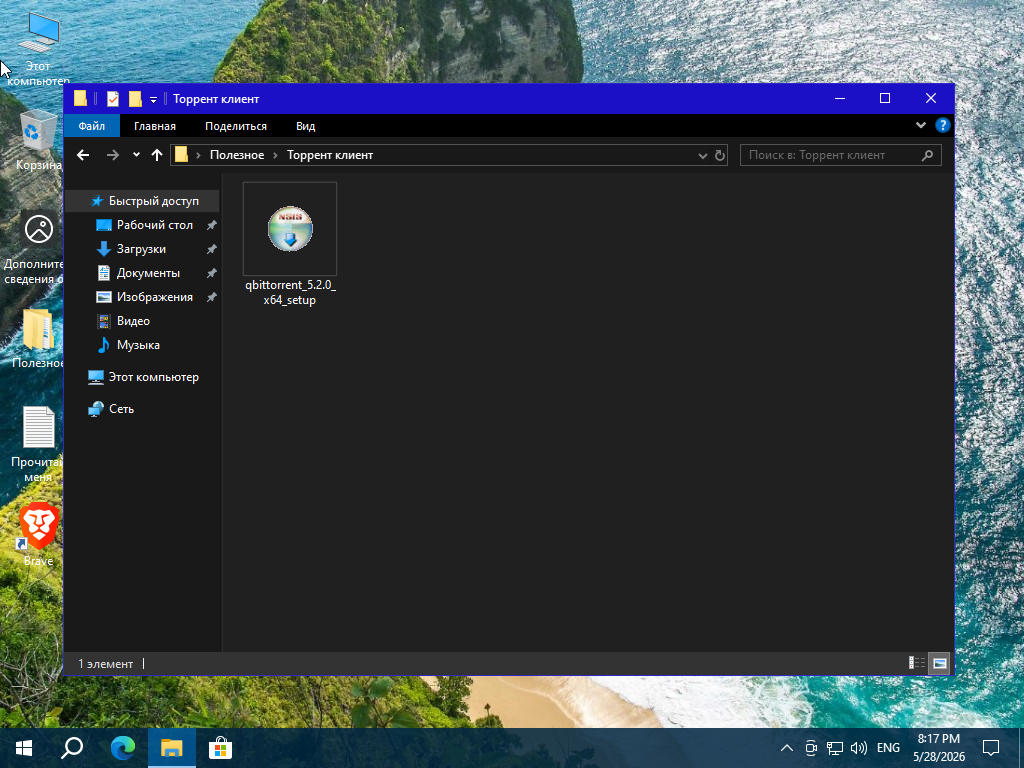Click the Торрент клиент breadcrumb segment
Image resolution: width=1024 pixels, height=768 pixels.
tap(330, 155)
